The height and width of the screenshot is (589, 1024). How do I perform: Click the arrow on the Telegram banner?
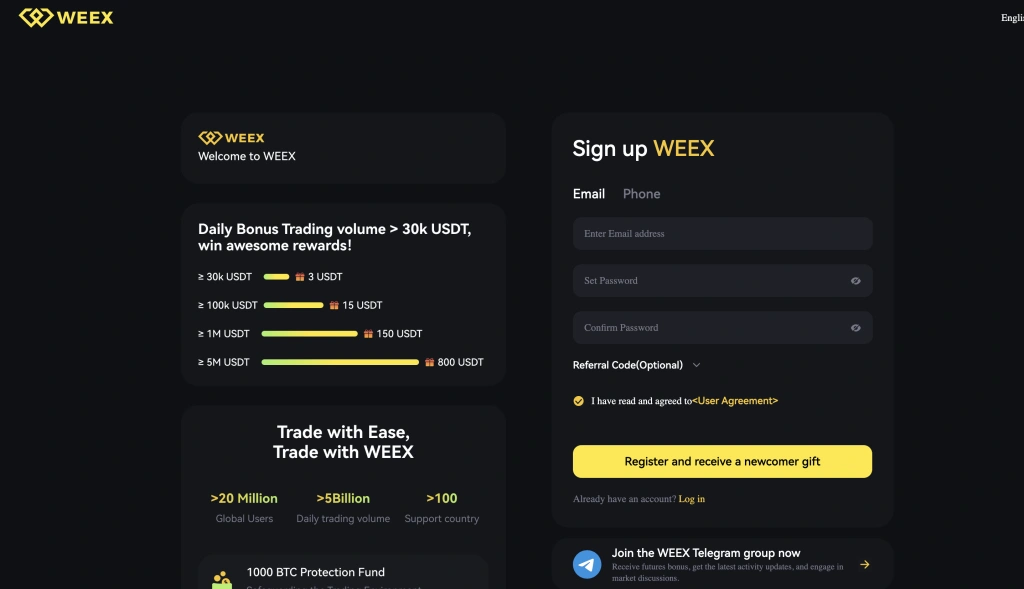865,564
